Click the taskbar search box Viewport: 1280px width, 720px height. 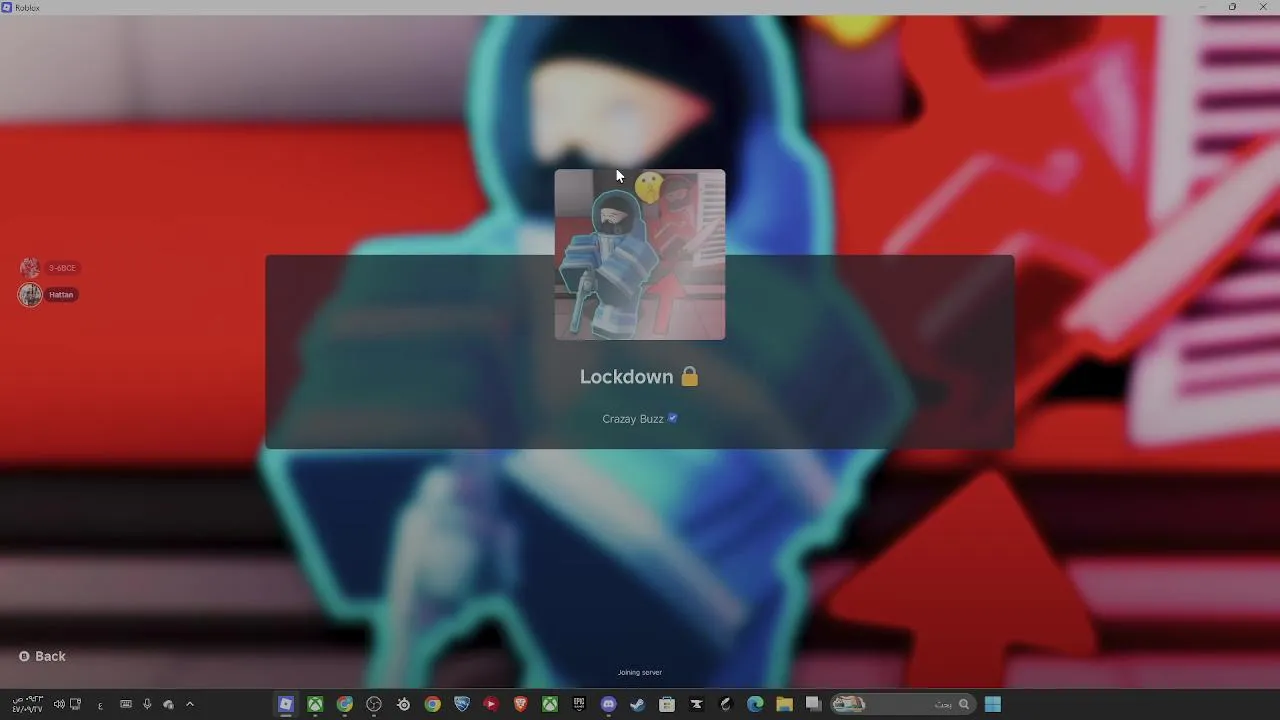click(x=903, y=704)
